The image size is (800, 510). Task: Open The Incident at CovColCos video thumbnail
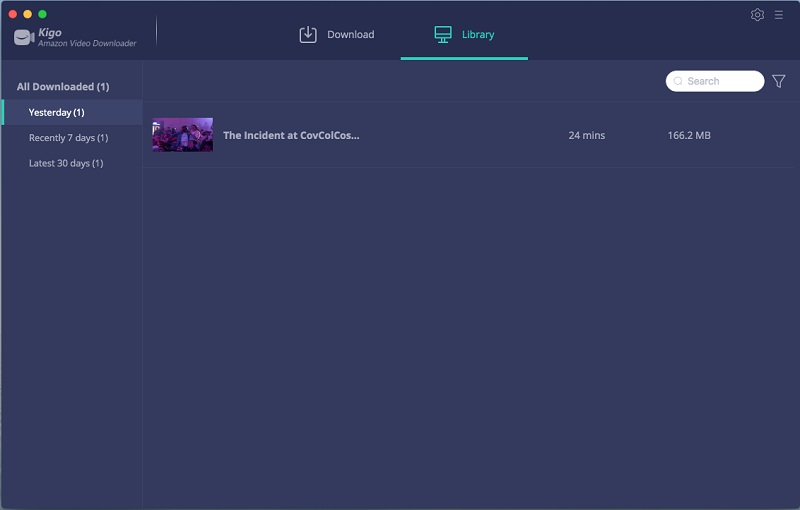(183, 135)
